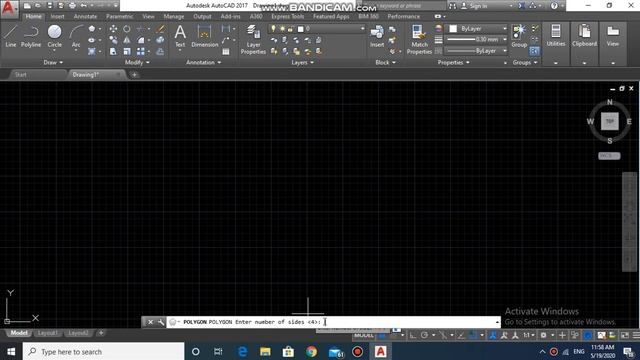Image resolution: width=640 pixels, height=360 pixels.
Task: Toggle Polar tracking in status bar
Action: coord(424,336)
